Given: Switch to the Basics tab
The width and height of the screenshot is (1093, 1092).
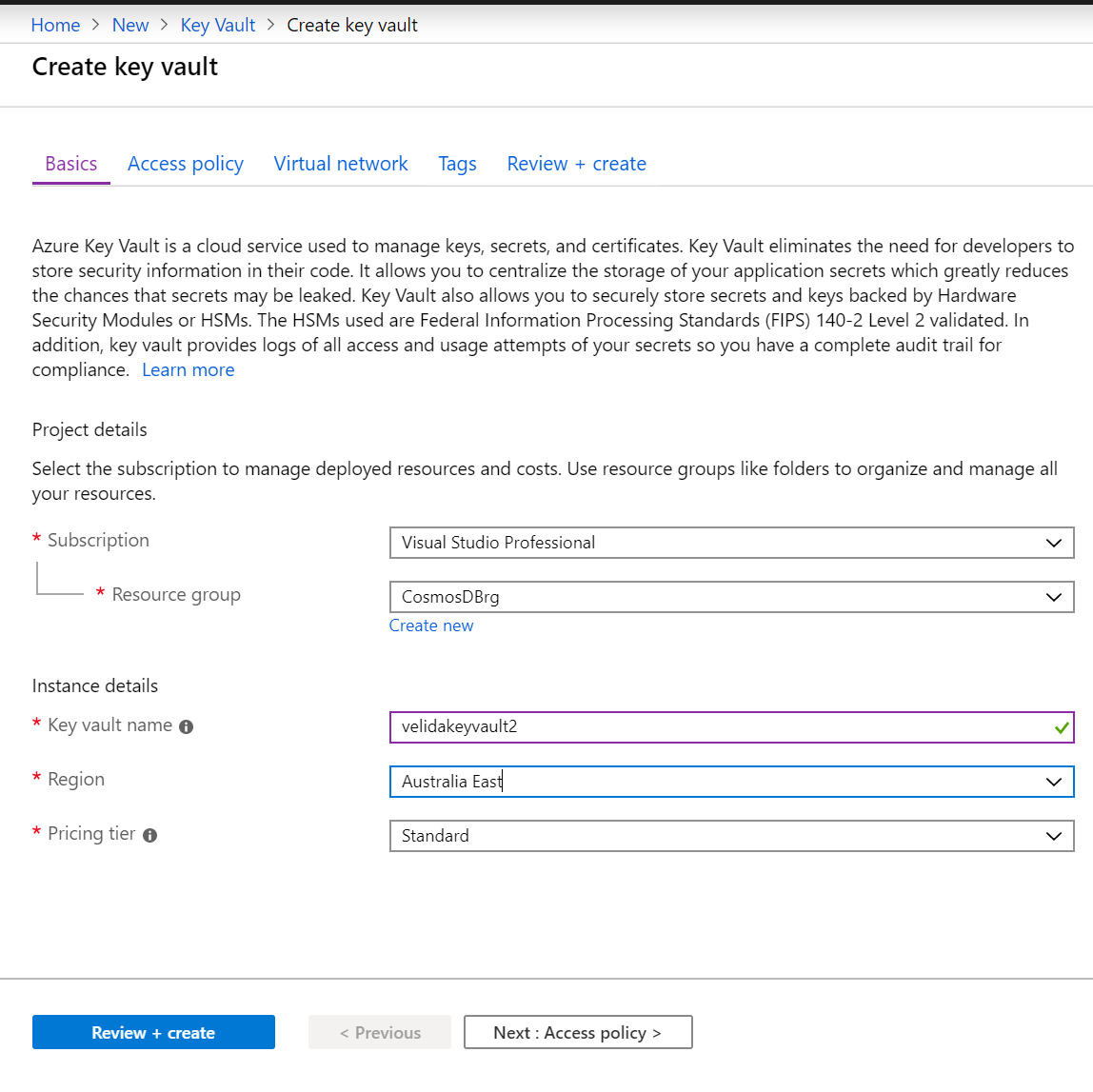Looking at the screenshot, I should pos(71,164).
